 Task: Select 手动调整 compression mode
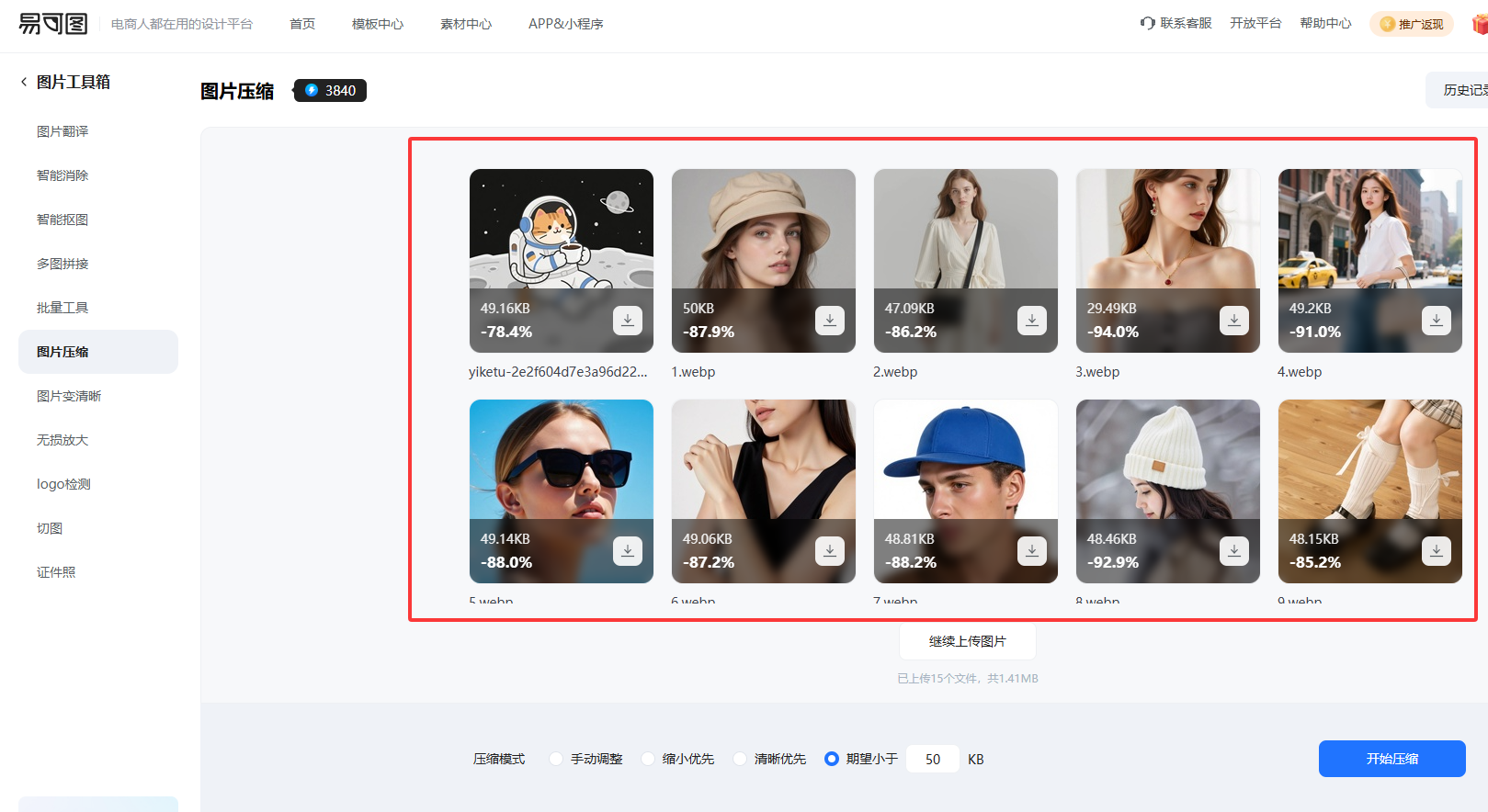point(556,759)
